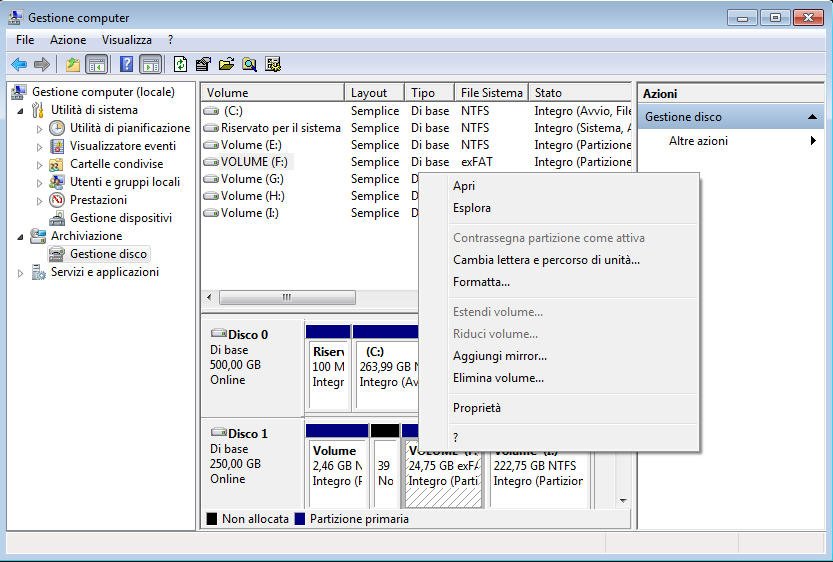Open the ? help menu in menu bar
This screenshot has width=833, height=562.
coord(171,40)
